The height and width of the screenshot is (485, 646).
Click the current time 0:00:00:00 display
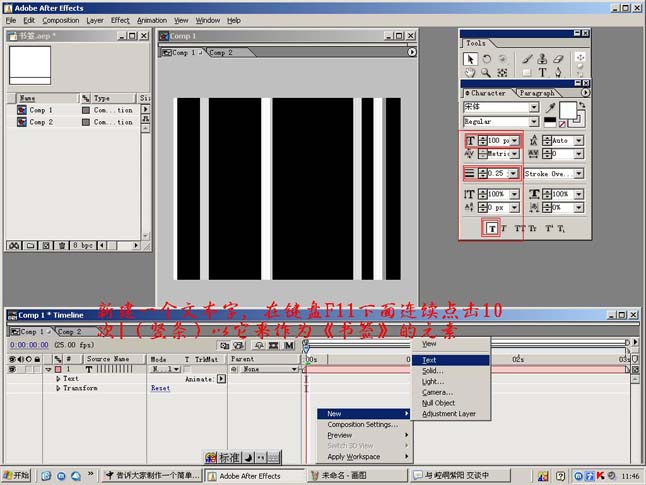pyautogui.click(x=29, y=345)
